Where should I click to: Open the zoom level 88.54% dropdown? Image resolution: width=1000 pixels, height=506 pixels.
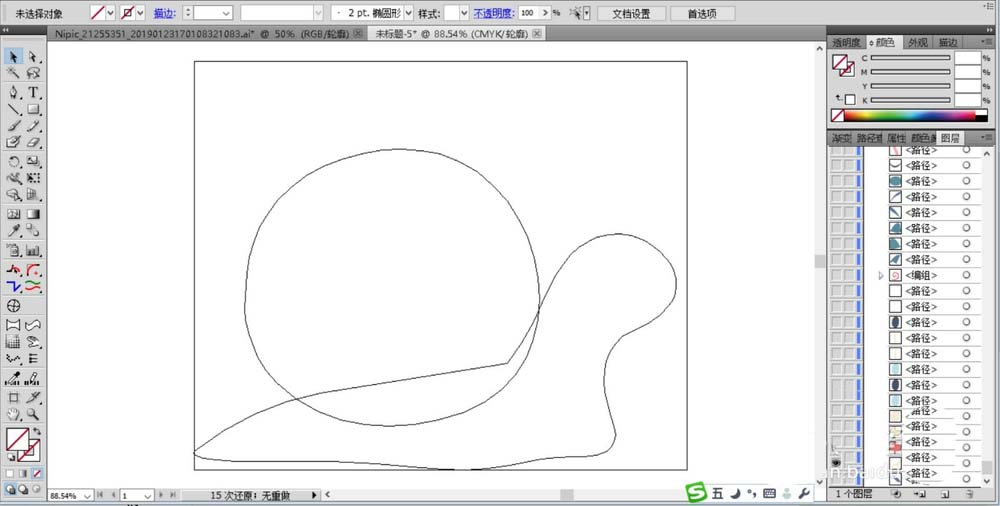[99, 495]
